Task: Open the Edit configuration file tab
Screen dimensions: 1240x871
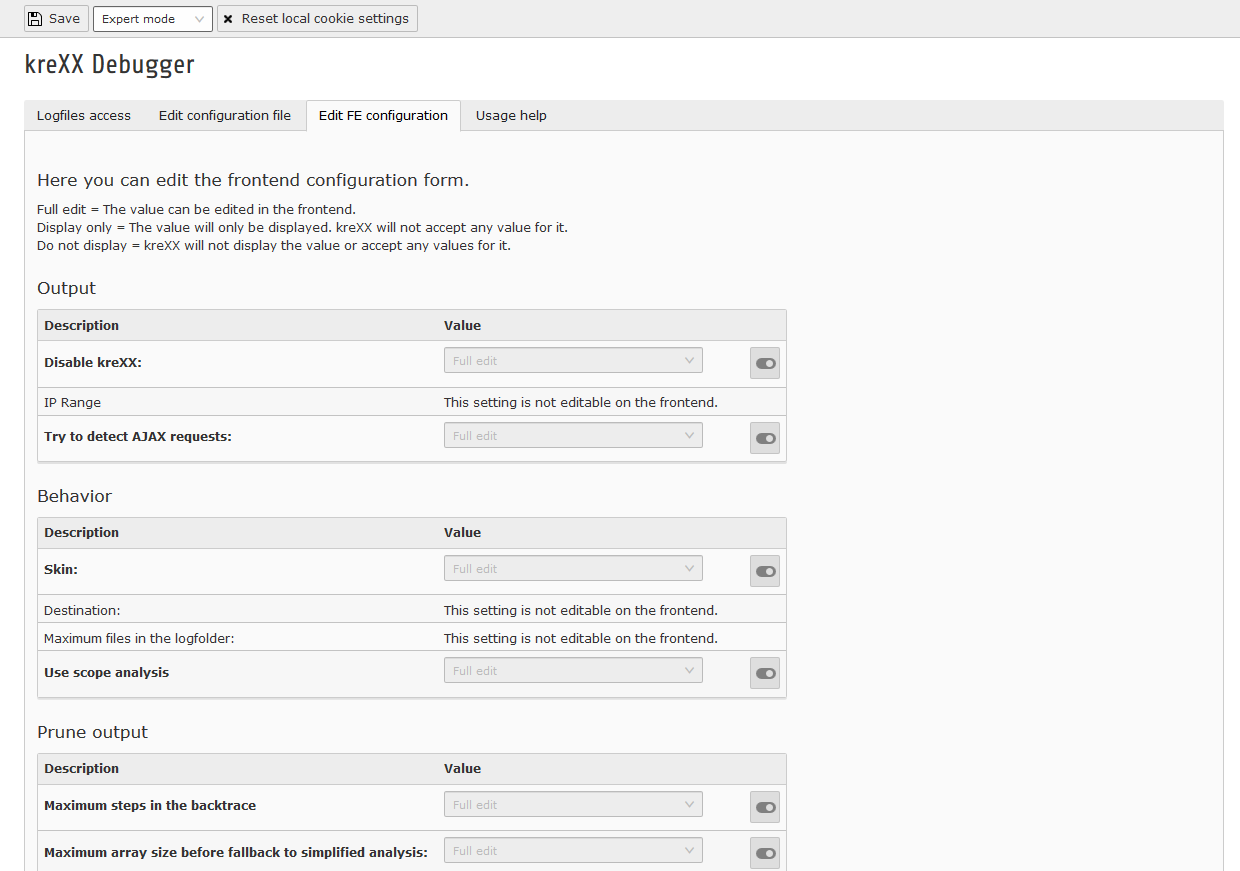Action: coord(225,116)
